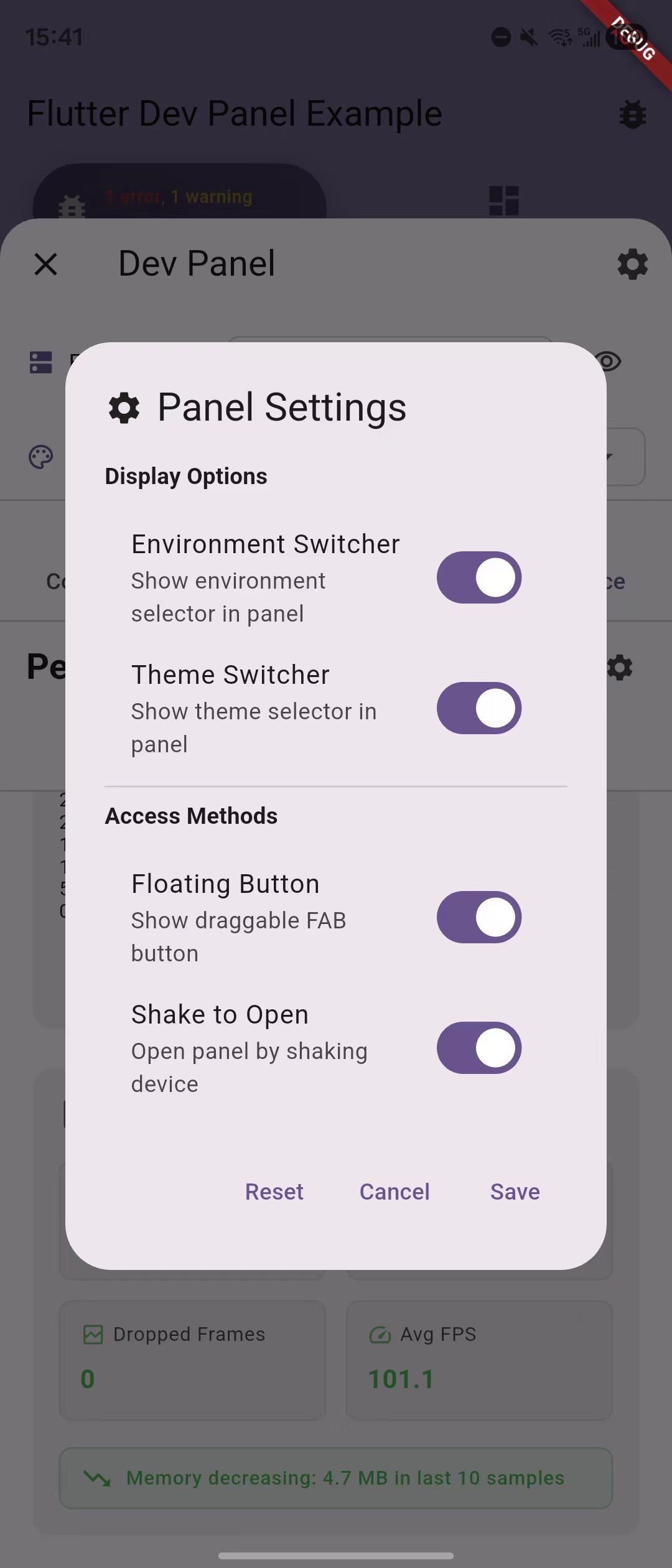Open the Performance section settings gear
The width and height of the screenshot is (672, 1568).
click(619, 667)
